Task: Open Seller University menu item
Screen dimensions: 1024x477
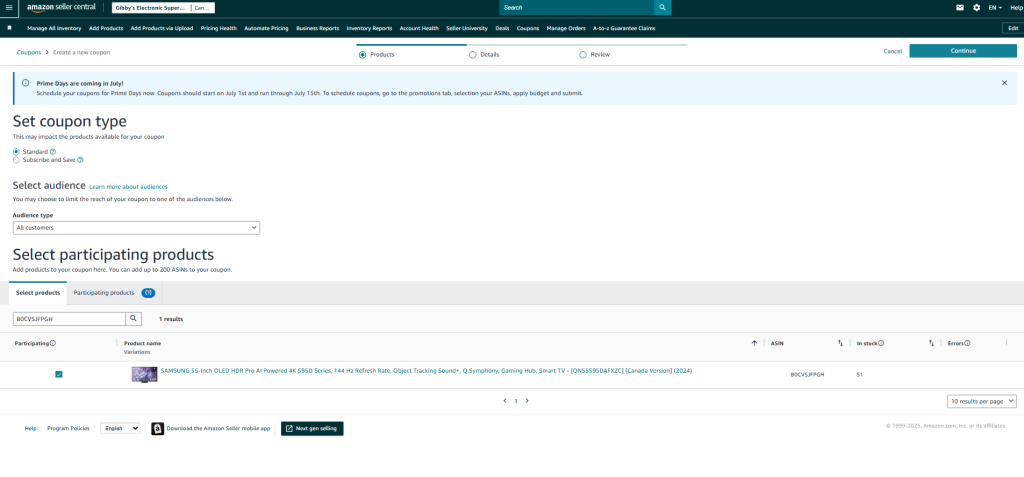Action: [467, 28]
